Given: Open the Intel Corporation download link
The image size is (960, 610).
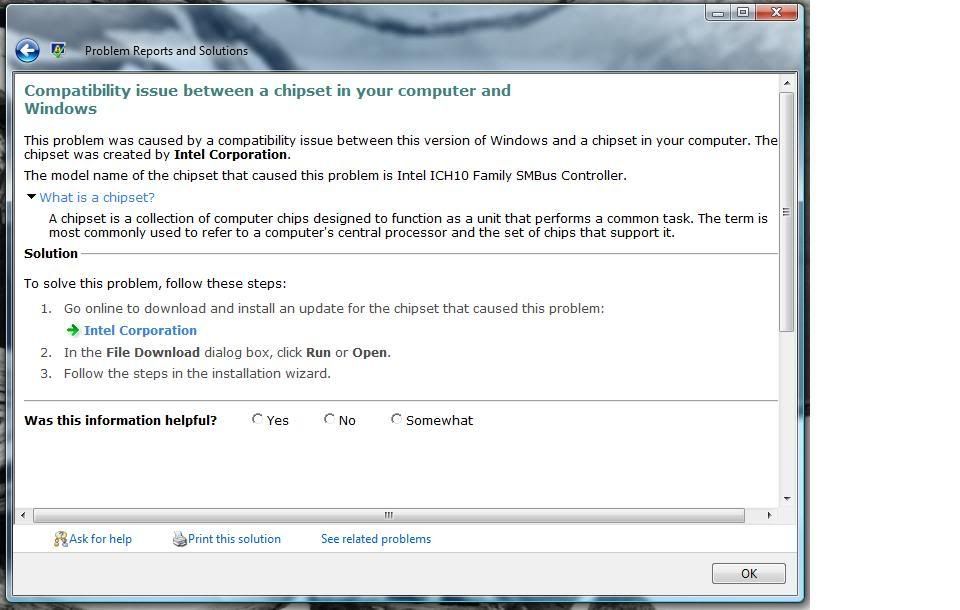Looking at the screenshot, I should click(140, 330).
